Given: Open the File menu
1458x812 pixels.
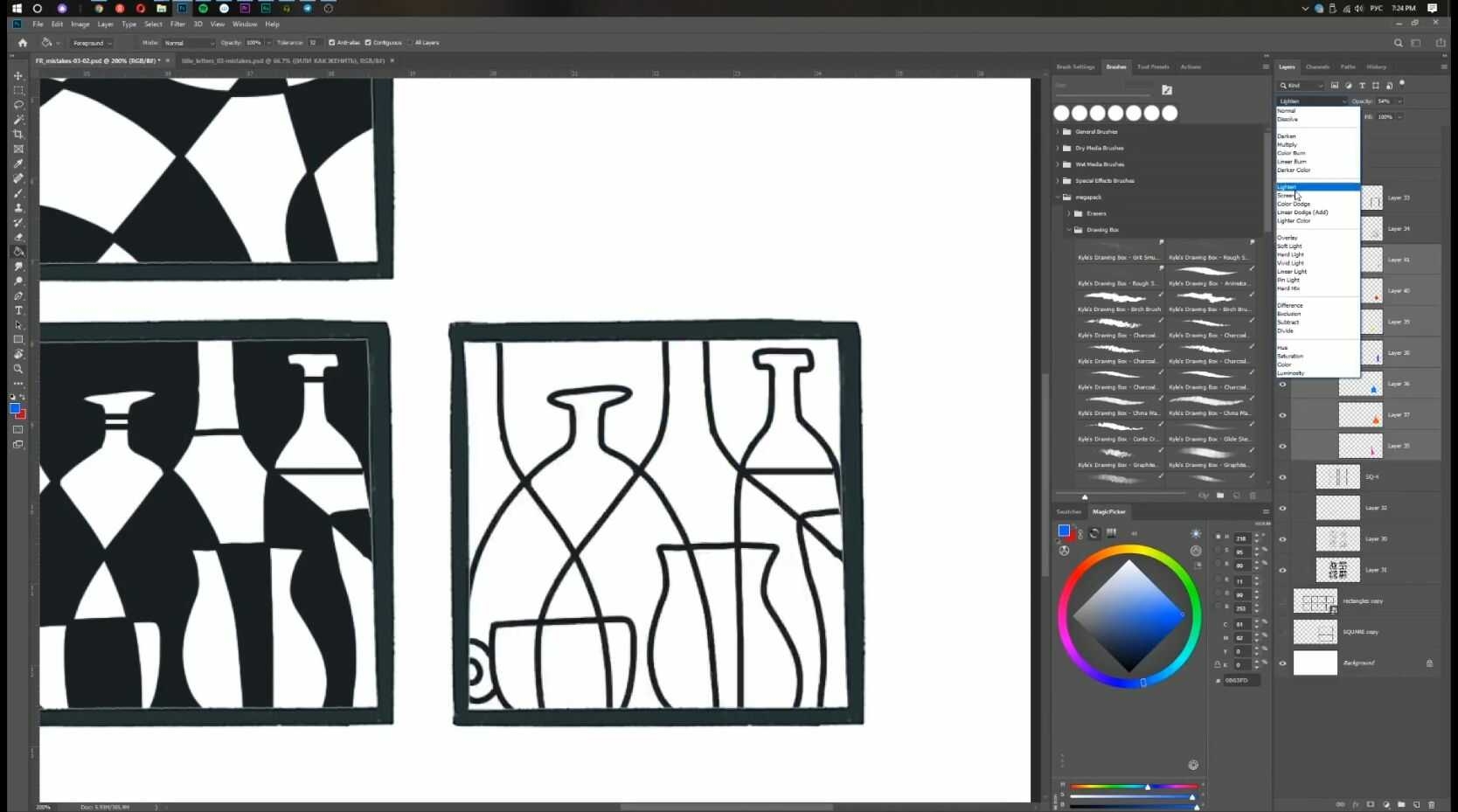Looking at the screenshot, I should coord(38,24).
